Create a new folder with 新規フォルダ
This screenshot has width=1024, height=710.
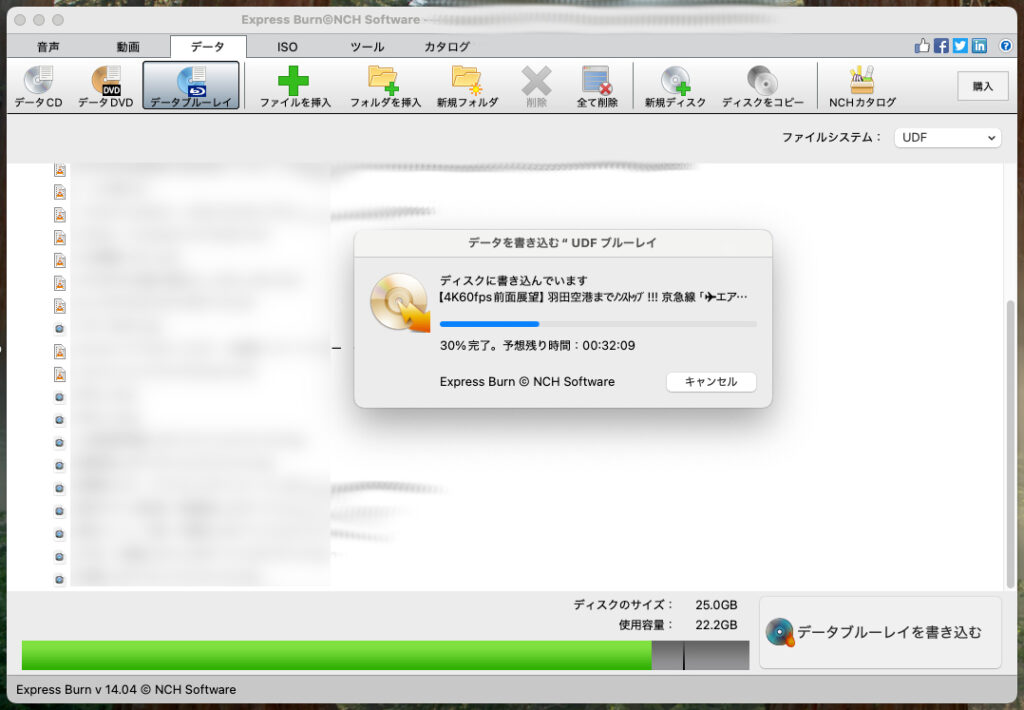[467, 86]
